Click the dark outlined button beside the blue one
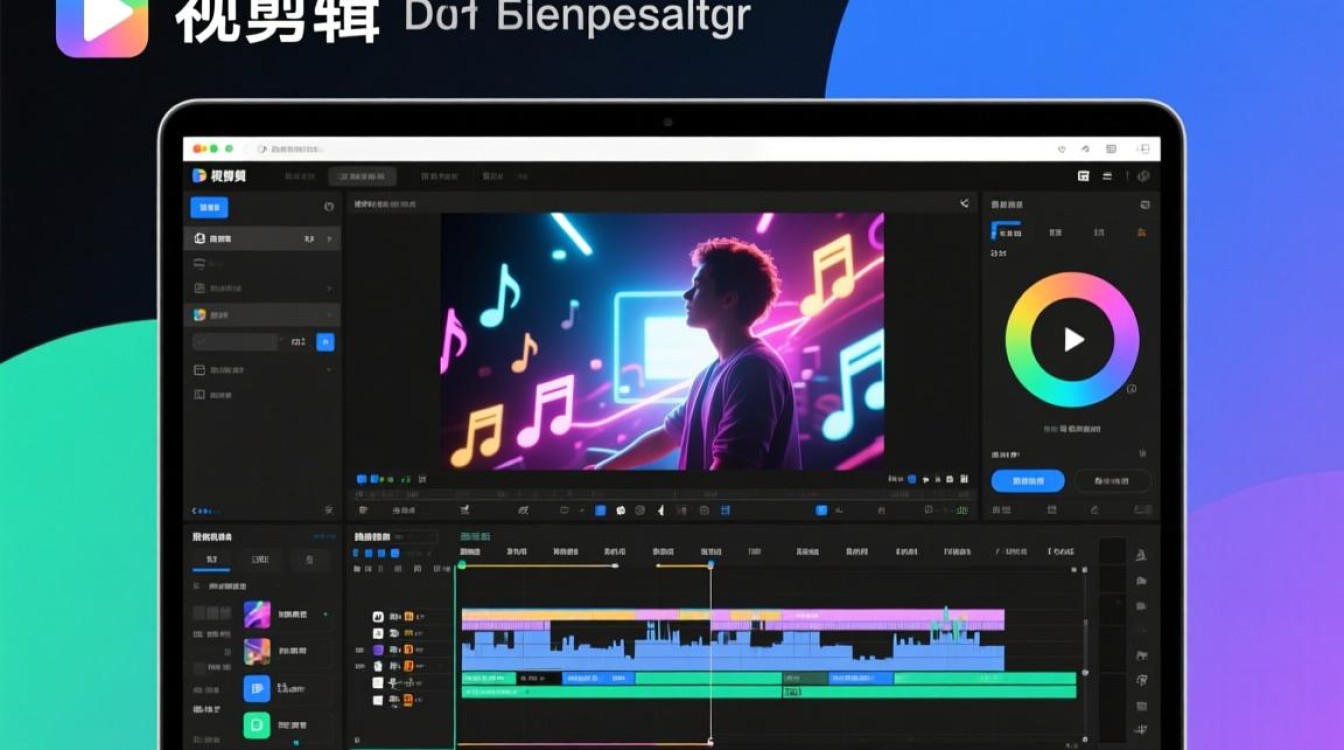Screen dimensions: 1344x750 click(1112, 481)
